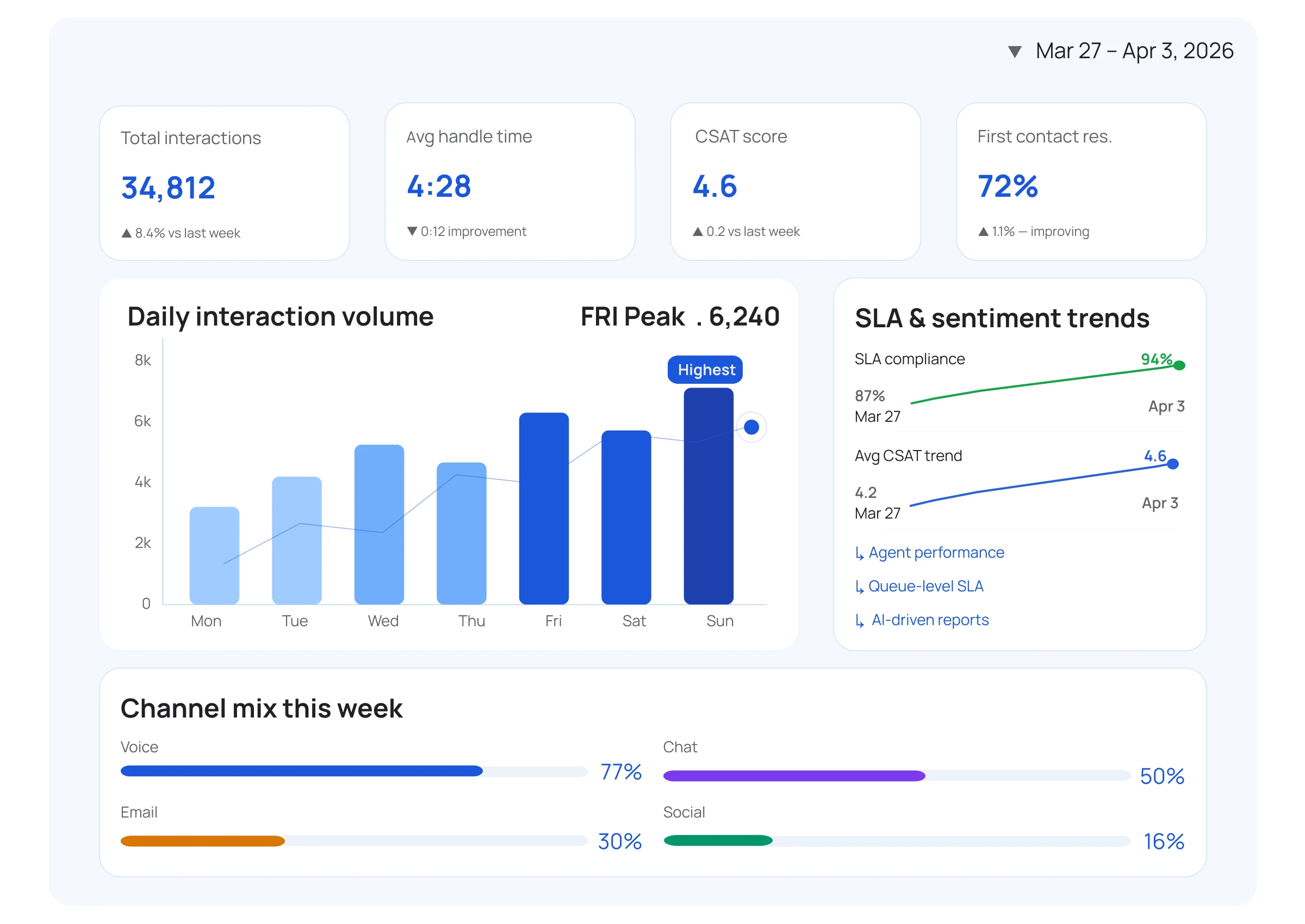
Task: Open the Agent performance link
Action: point(936,552)
